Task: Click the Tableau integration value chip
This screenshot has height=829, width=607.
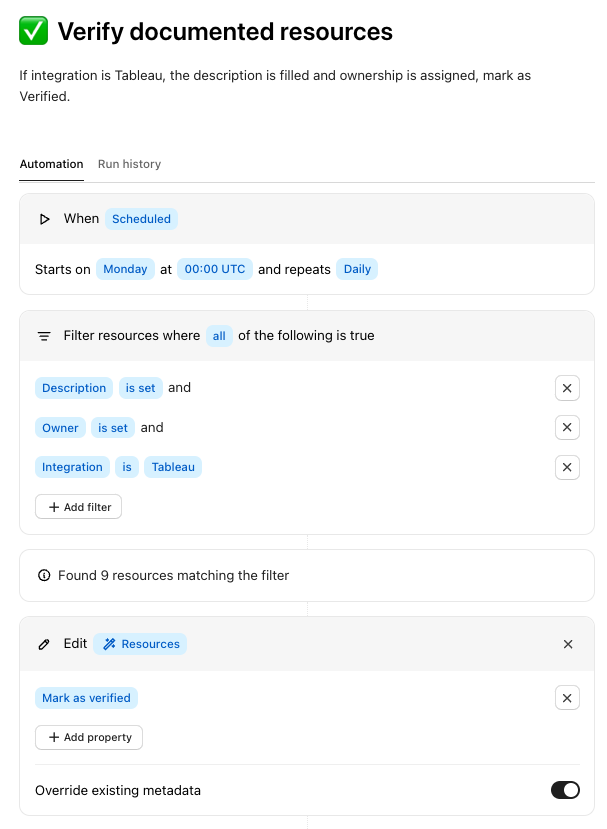Action: coord(173,467)
